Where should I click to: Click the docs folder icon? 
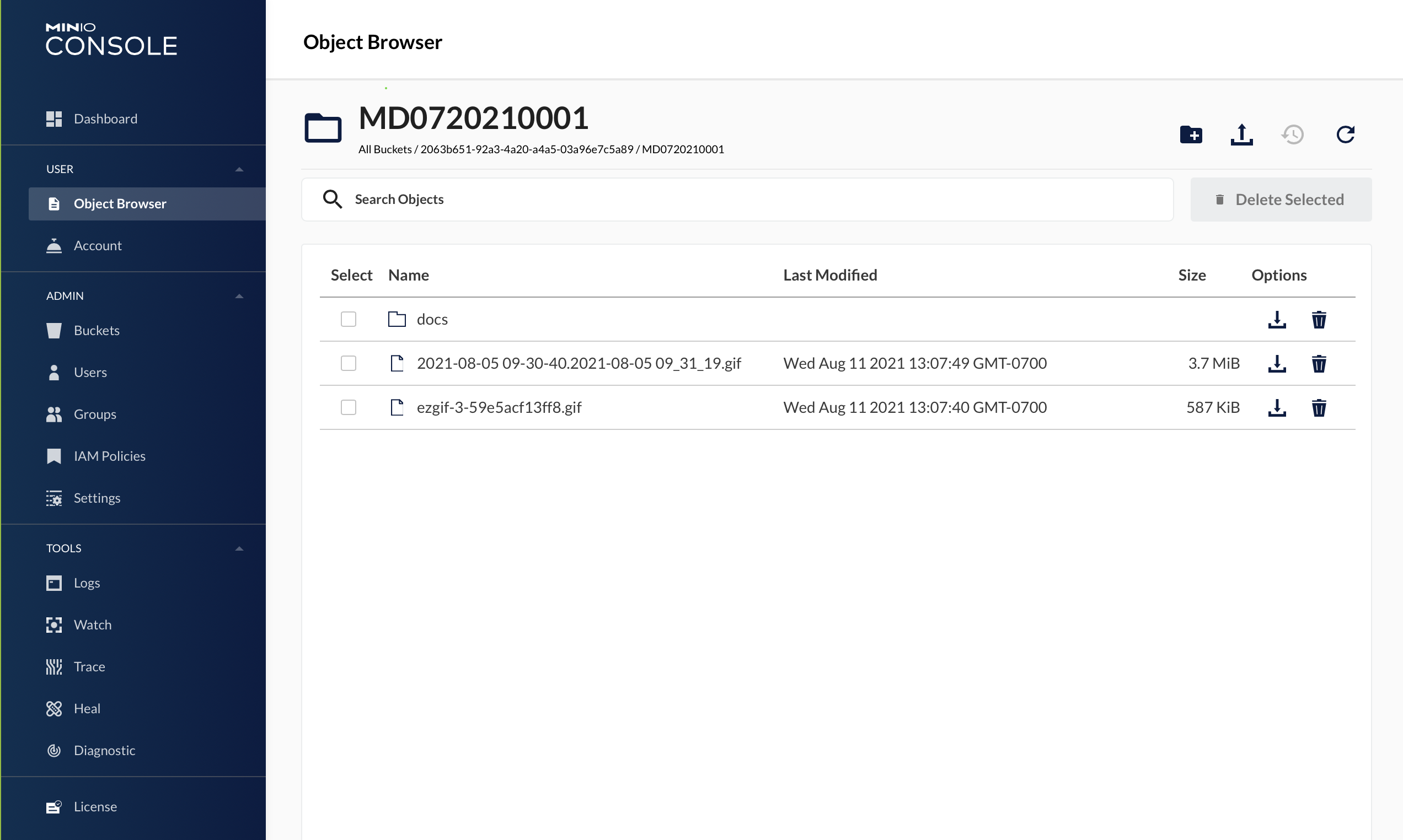click(x=397, y=319)
